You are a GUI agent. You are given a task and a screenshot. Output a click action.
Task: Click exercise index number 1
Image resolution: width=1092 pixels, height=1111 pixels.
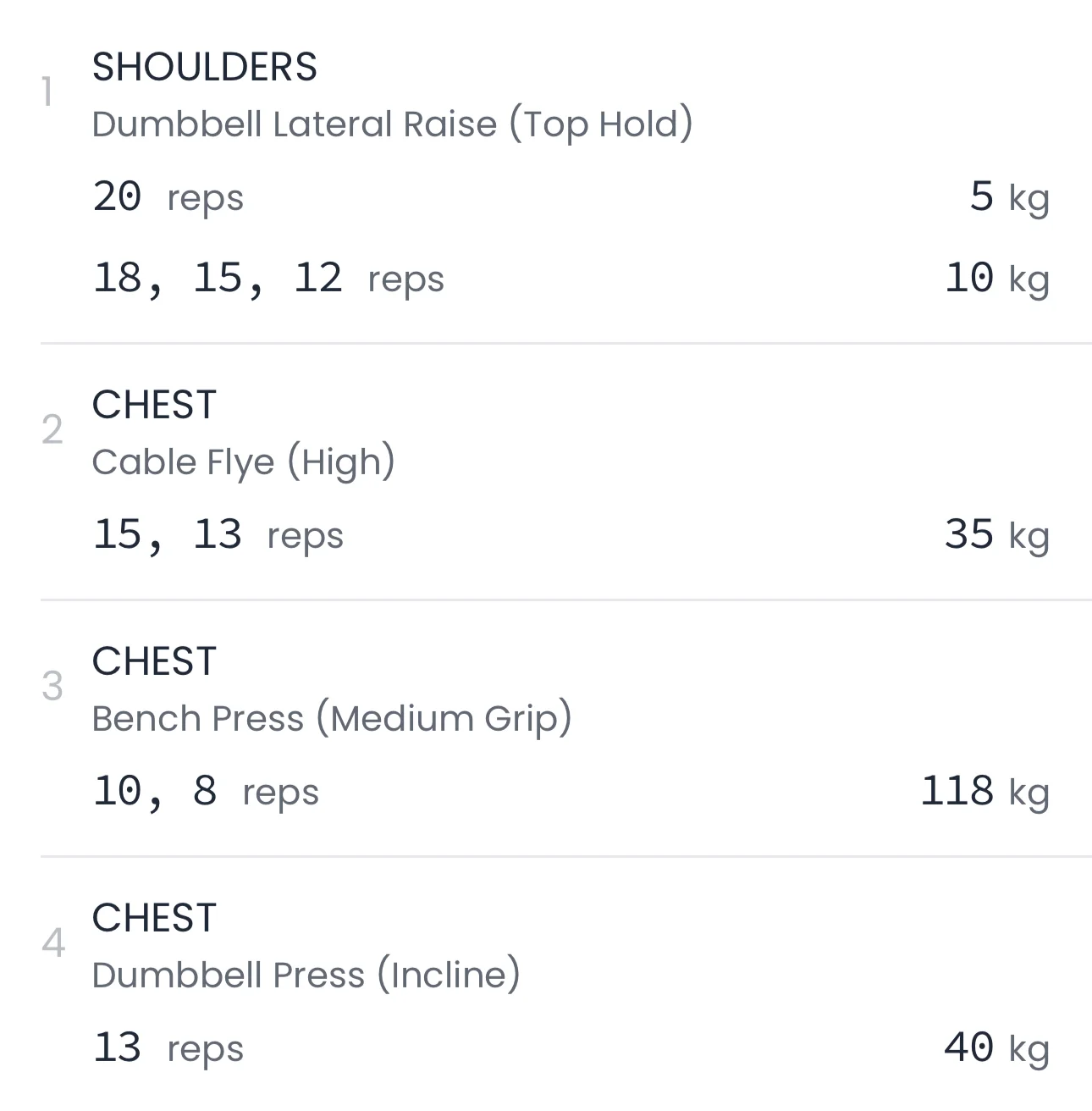coord(48,92)
